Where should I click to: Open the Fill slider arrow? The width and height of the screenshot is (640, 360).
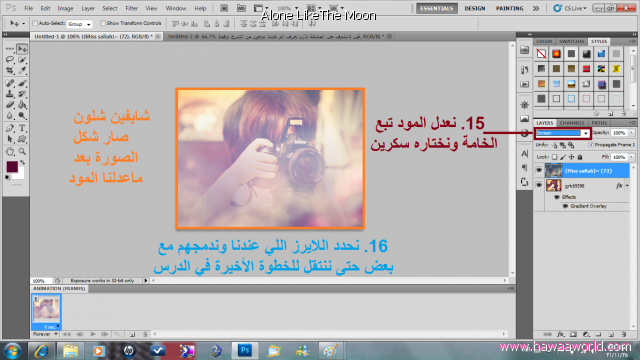click(631, 157)
